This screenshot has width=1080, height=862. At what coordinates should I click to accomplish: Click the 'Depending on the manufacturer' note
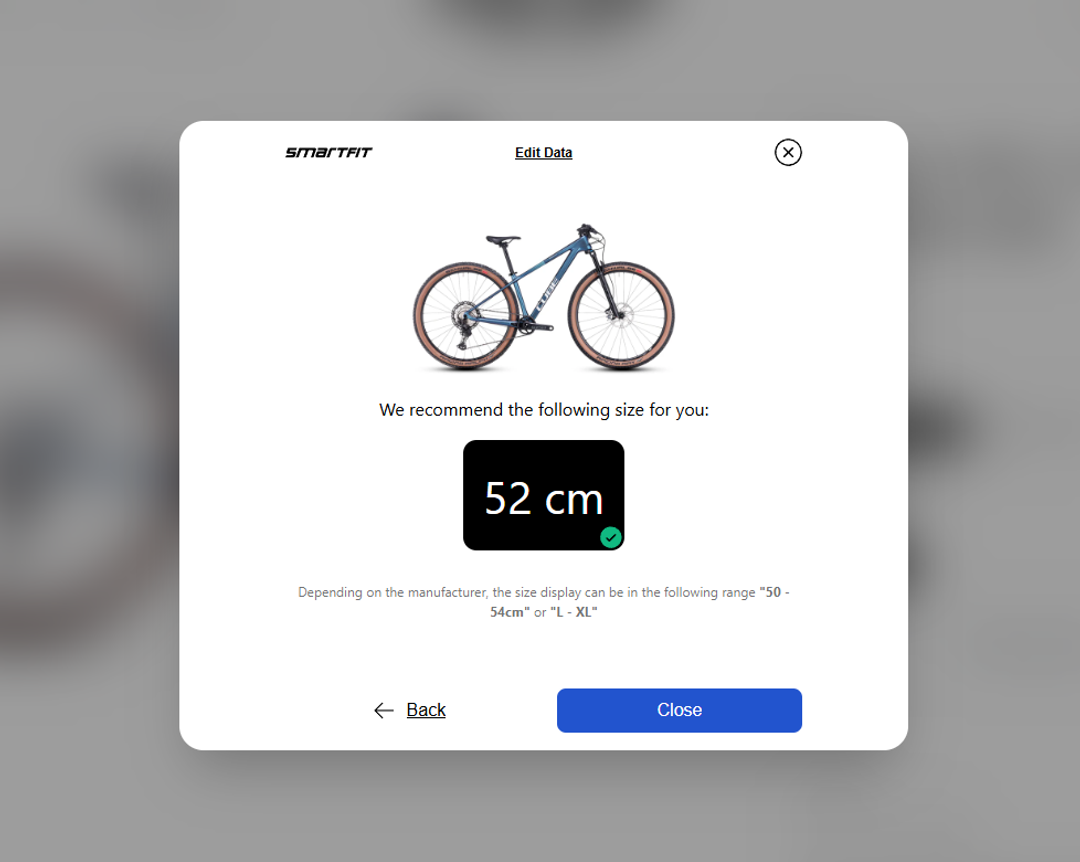tap(543, 602)
